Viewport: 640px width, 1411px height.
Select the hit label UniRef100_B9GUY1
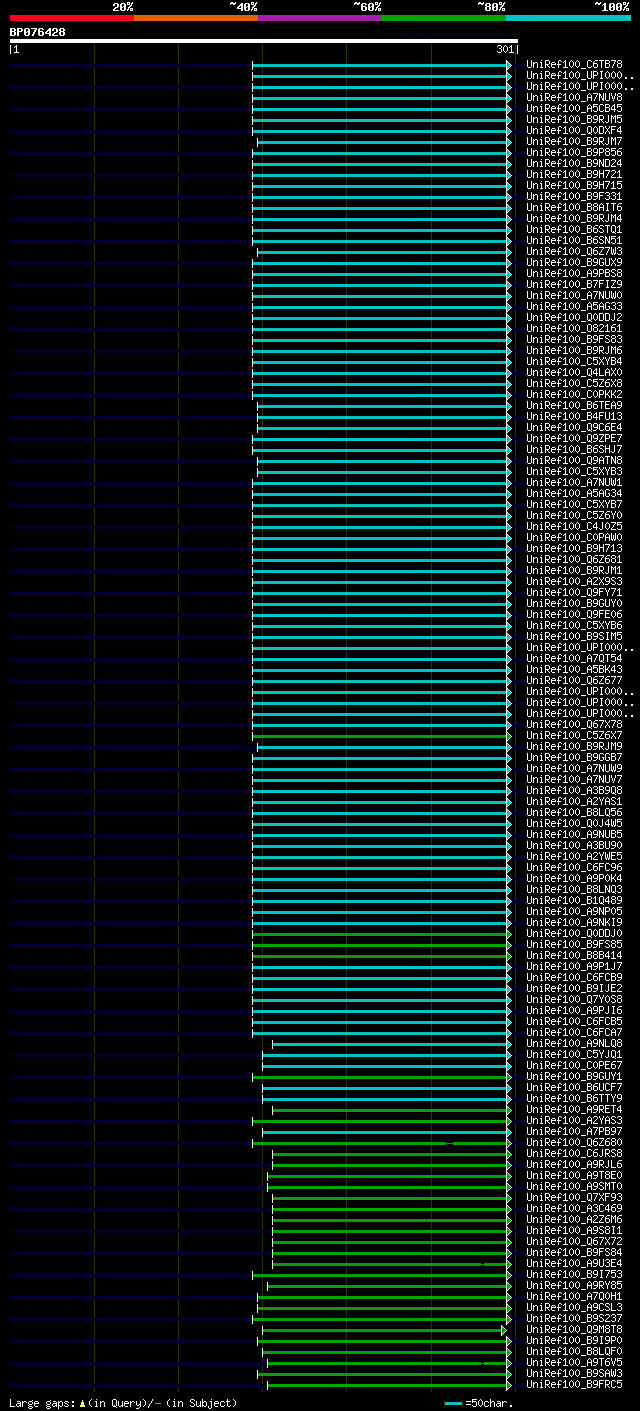point(574,1077)
